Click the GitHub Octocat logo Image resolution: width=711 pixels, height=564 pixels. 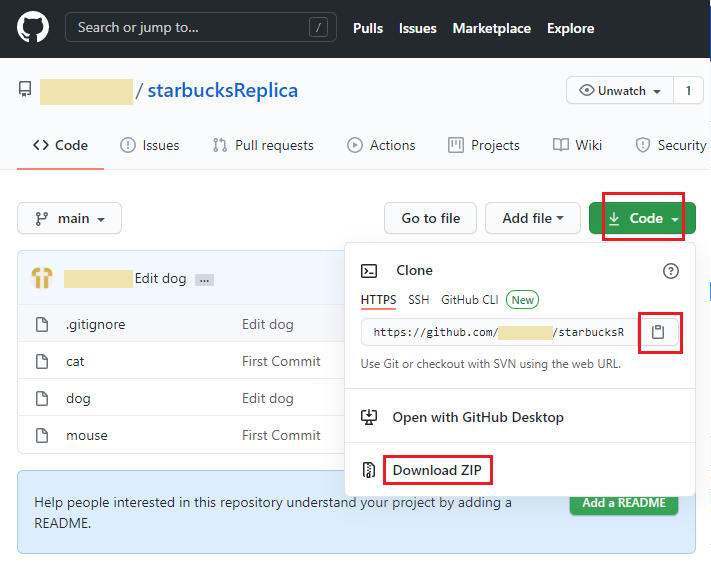(x=33, y=27)
